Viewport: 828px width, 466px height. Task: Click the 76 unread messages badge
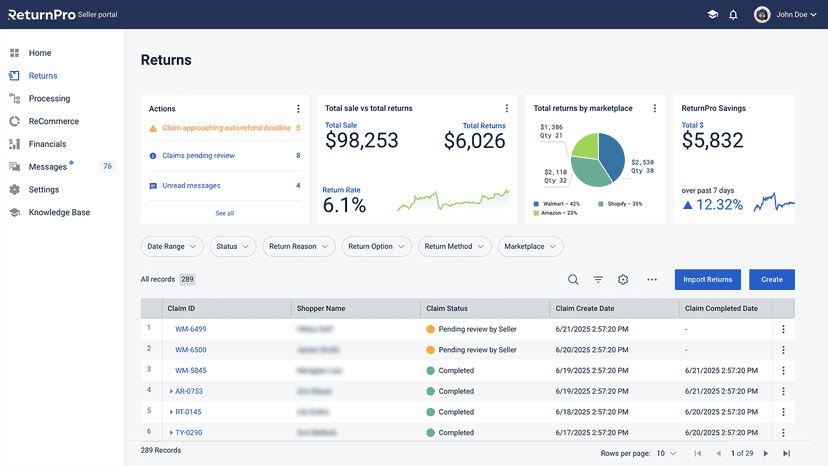(x=107, y=166)
